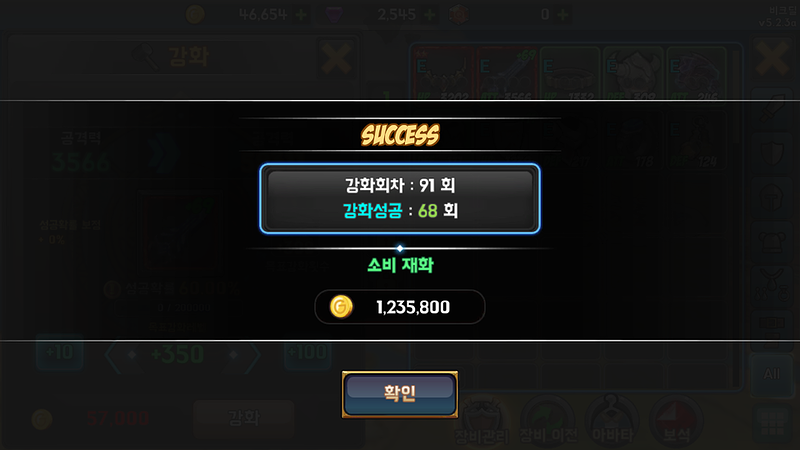Increase enhancement count with +100 button
Image resolution: width=800 pixels, height=450 pixels.
pos(308,352)
